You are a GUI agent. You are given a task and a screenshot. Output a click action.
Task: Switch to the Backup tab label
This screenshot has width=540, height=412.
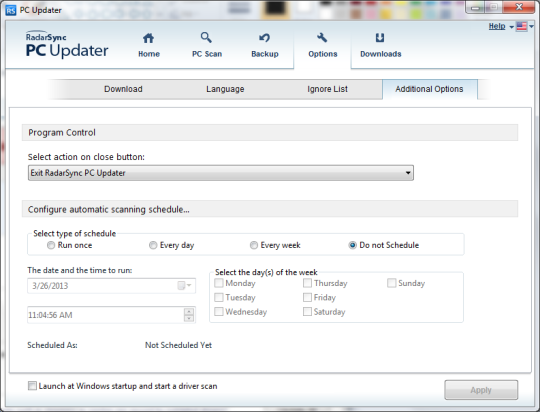(264, 54)
